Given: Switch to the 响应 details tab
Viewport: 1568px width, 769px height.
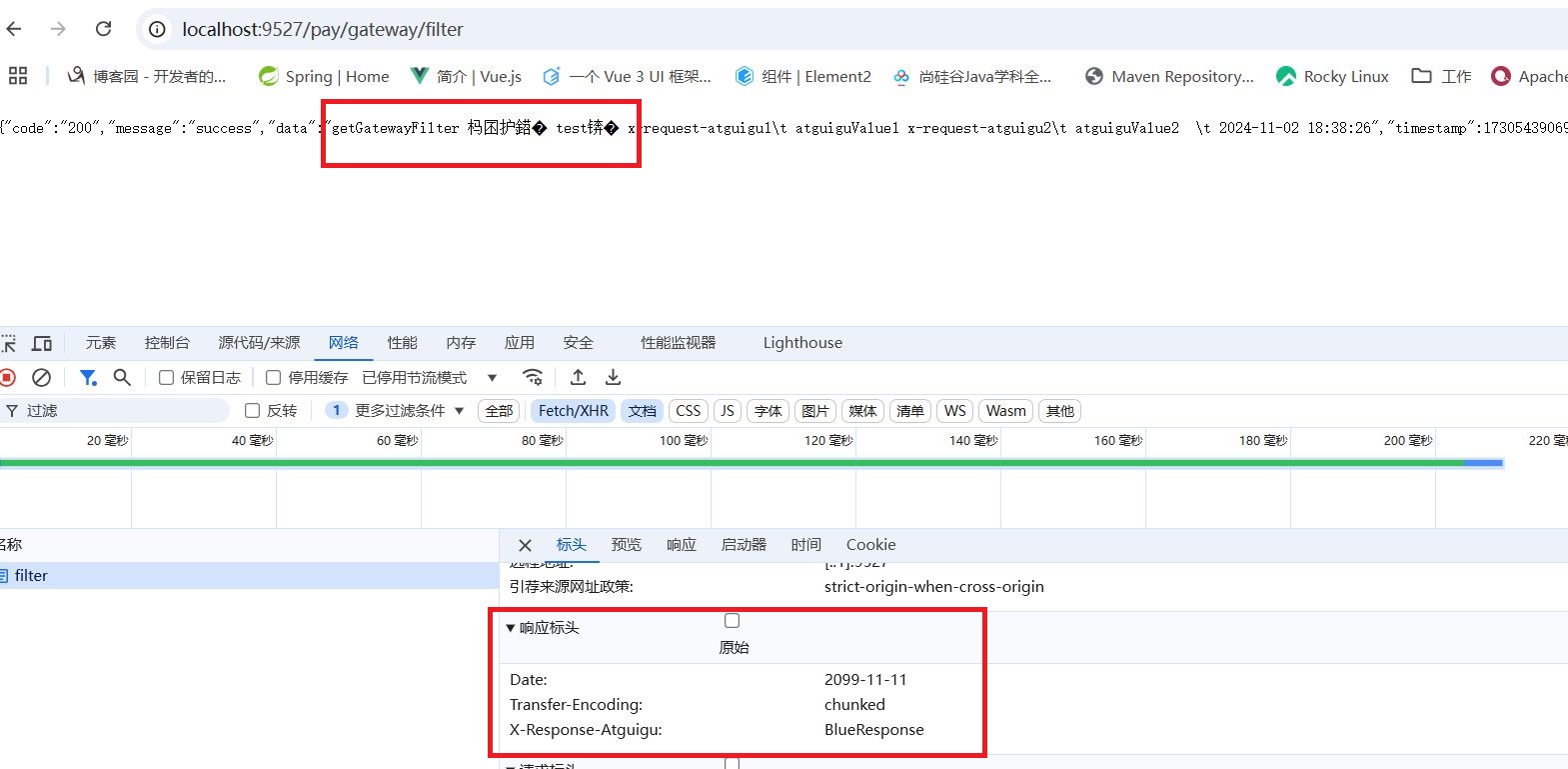Looking at the screenshot, I should [682, 545].
